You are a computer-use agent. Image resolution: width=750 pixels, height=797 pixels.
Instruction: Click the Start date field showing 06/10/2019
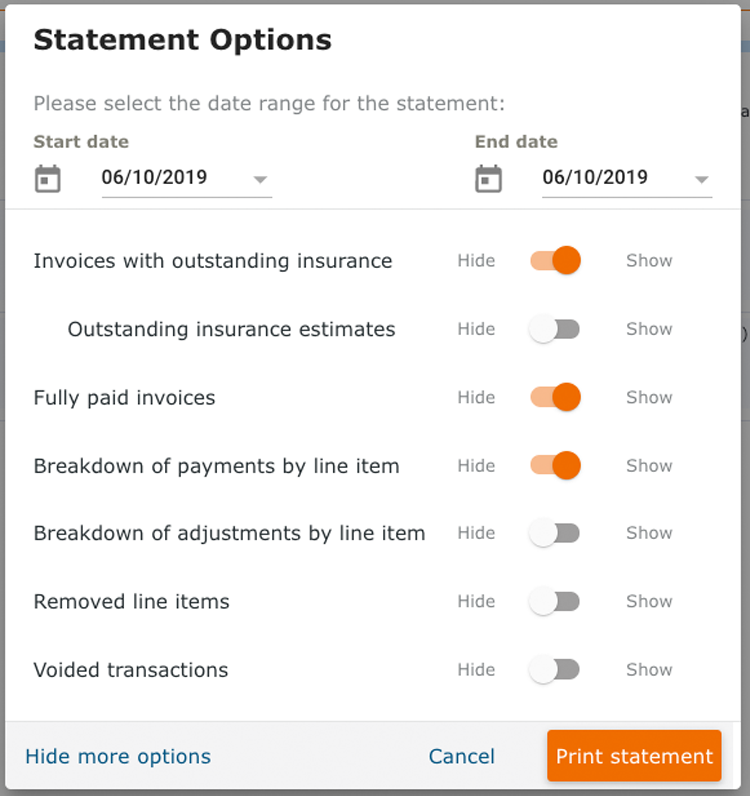[x=186, y=178]
